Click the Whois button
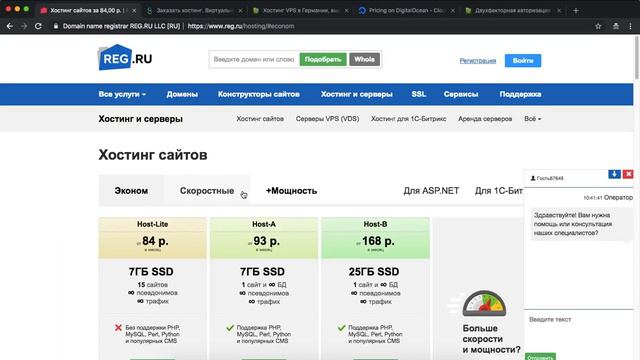The image size is (640, 360). 364,60
